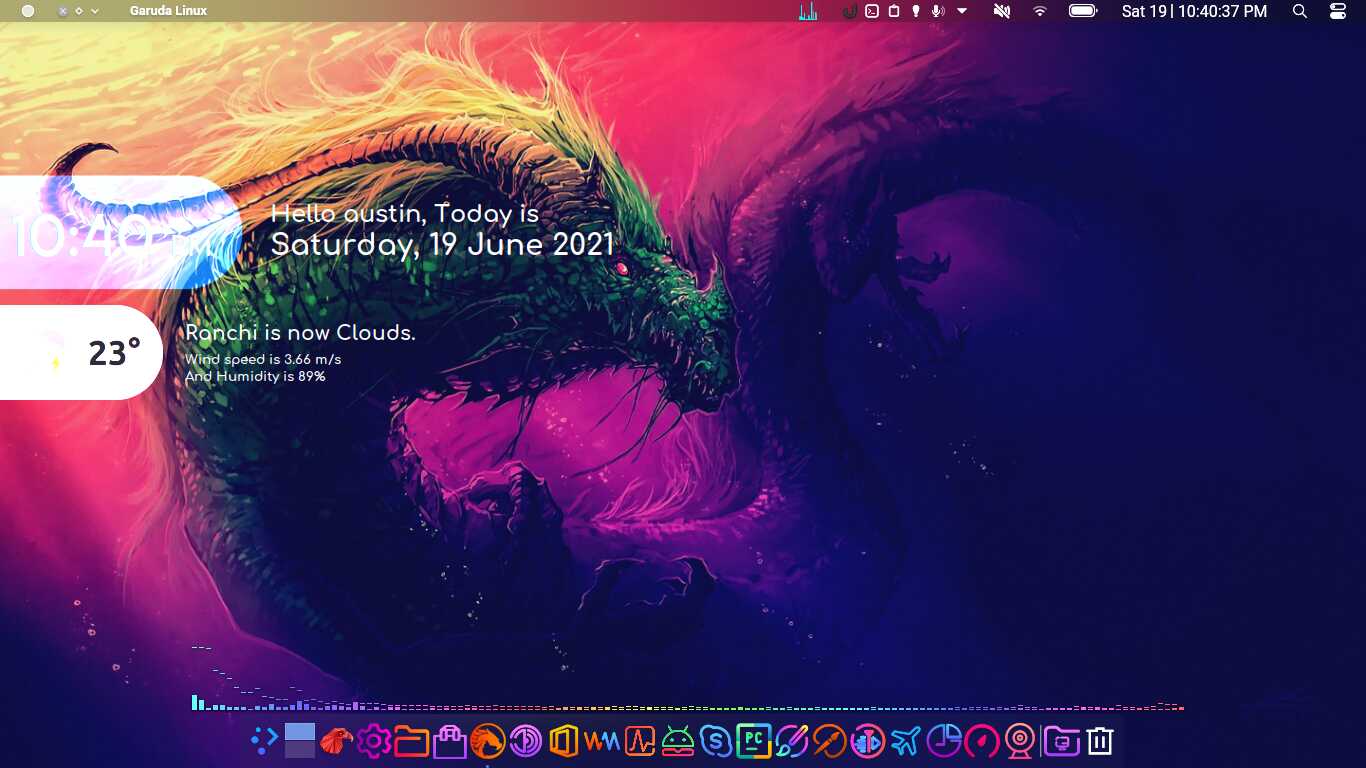Viewport: 1366px width, 768px height.
Task: Open the Trash in the dock
Action: click(x=1100, y=741)
